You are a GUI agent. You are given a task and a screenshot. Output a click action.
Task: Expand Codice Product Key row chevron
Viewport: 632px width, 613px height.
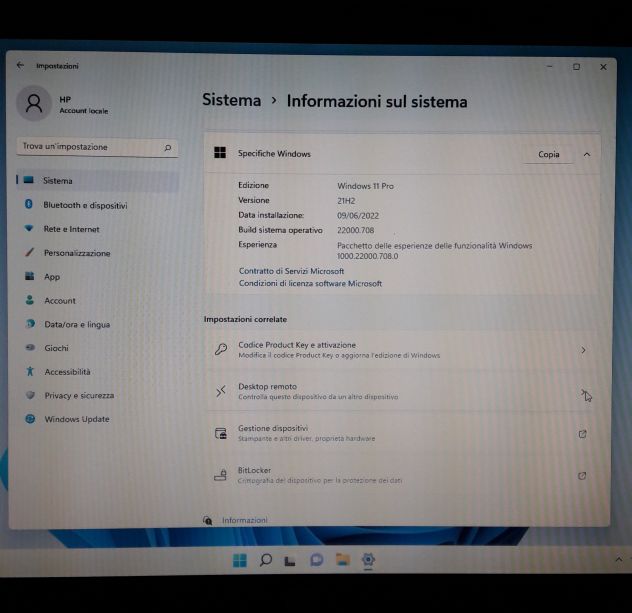(583, 350)
